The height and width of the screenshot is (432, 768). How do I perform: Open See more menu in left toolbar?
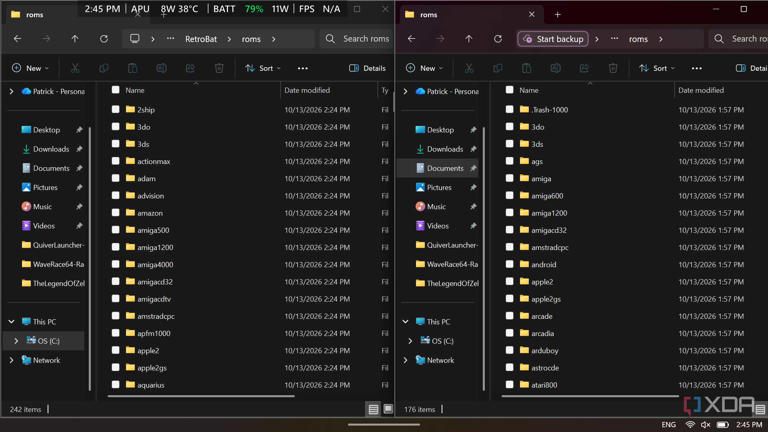[303, 68]
